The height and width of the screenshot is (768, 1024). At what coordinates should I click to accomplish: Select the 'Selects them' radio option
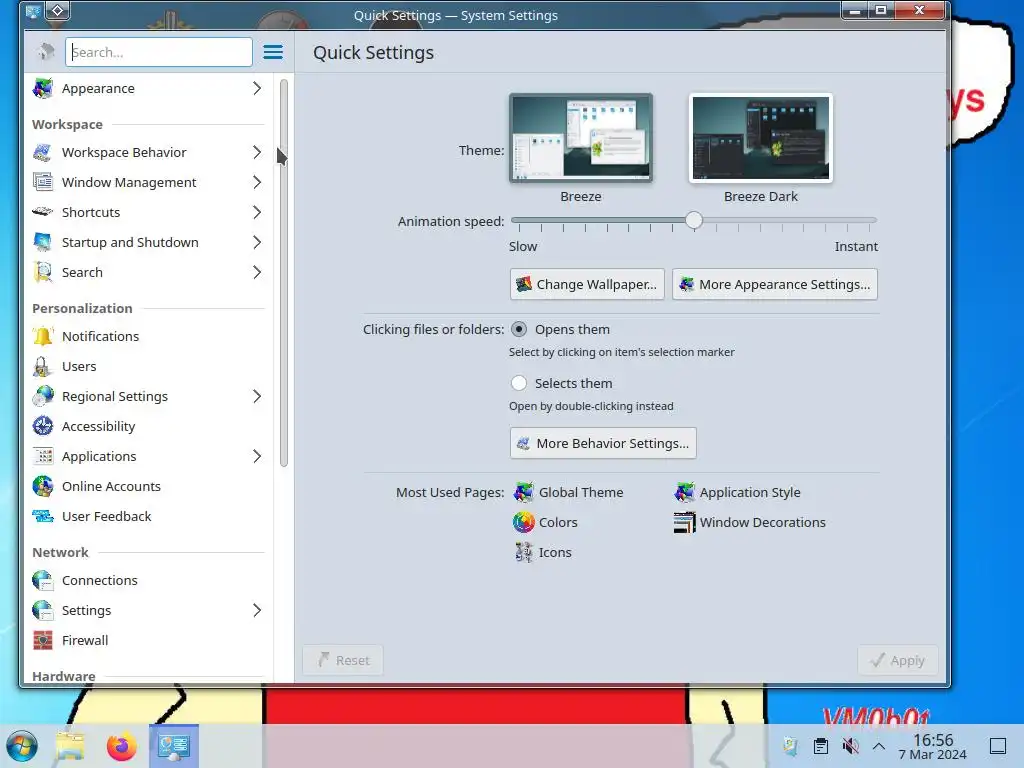[x=519, y=383]
